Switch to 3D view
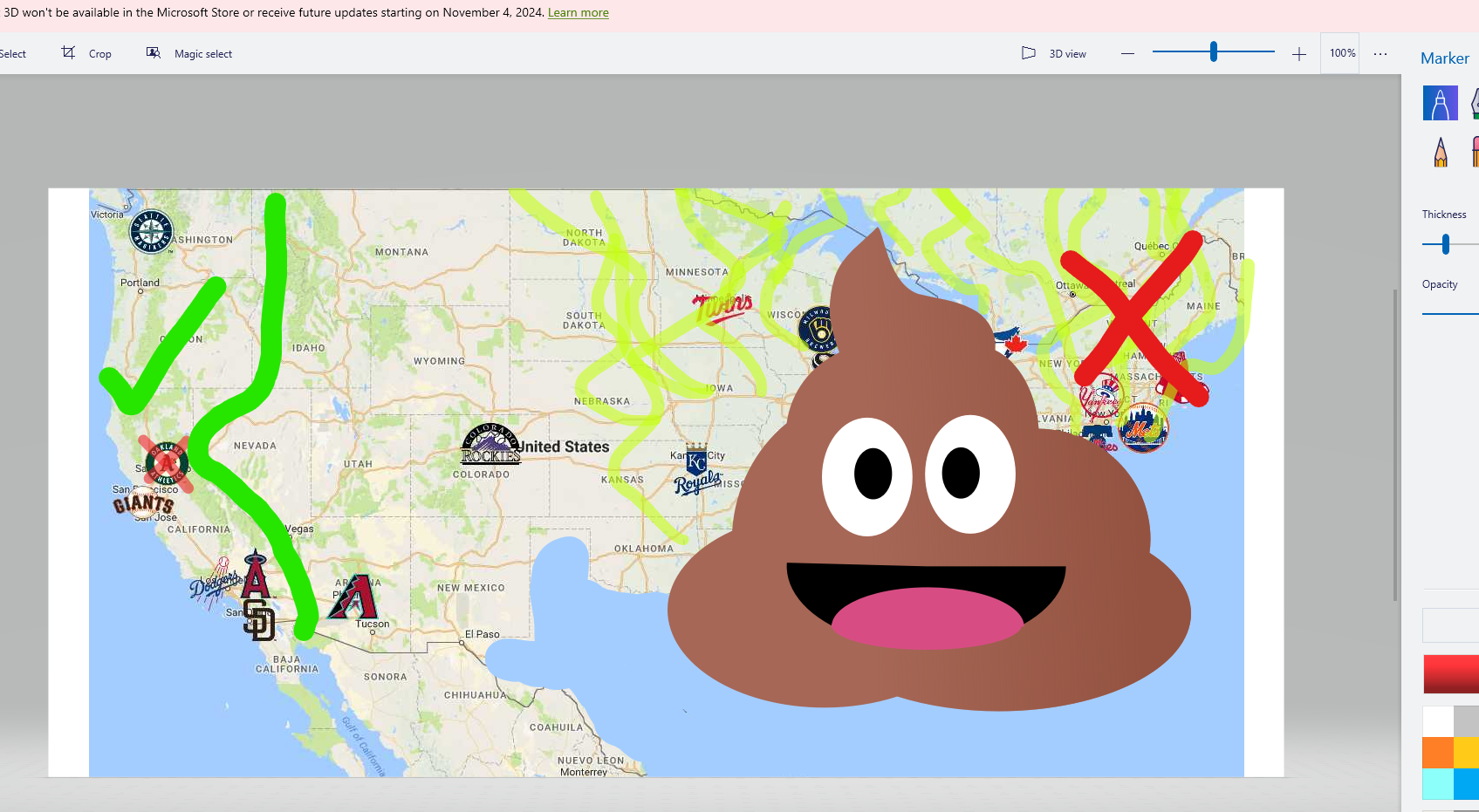The image size is (1479, 812). [x=1054, y=53]
